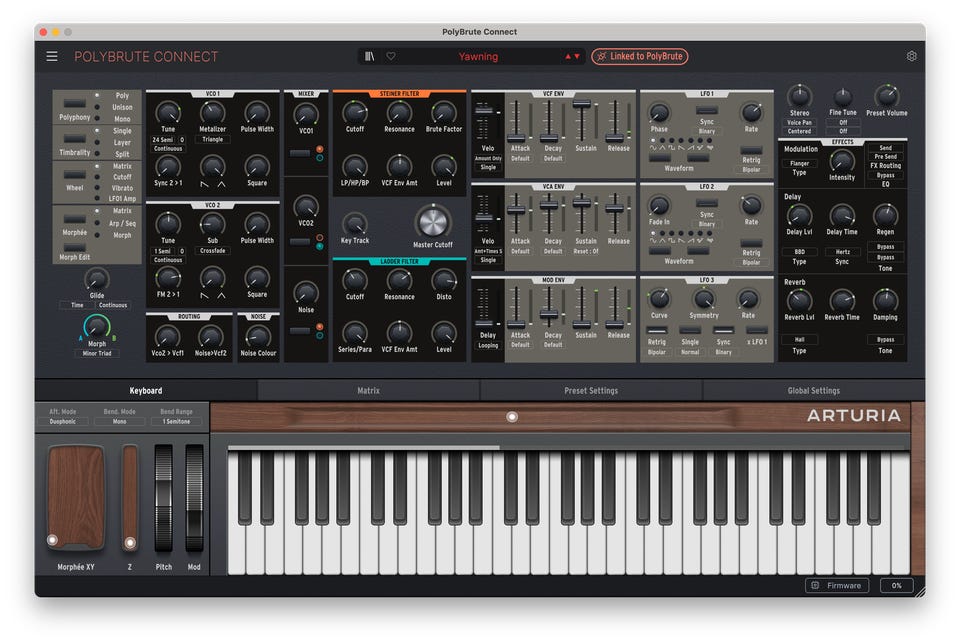Click the Morphée XY pad position dot
The height and width of the screenshot is (643, 960).
(53, 540)
